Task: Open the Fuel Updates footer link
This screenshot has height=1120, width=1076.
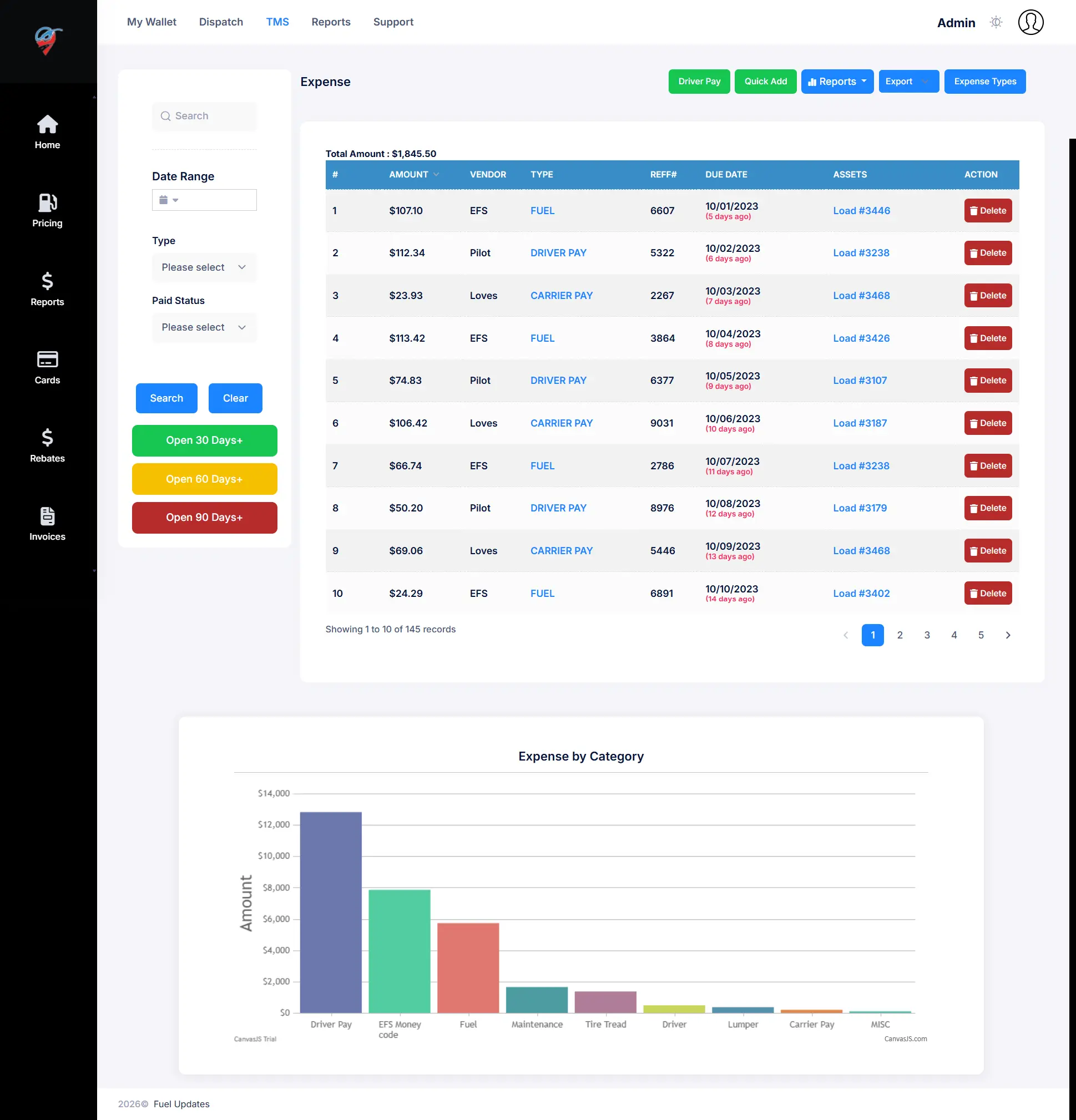Action: coord(181,1104)
